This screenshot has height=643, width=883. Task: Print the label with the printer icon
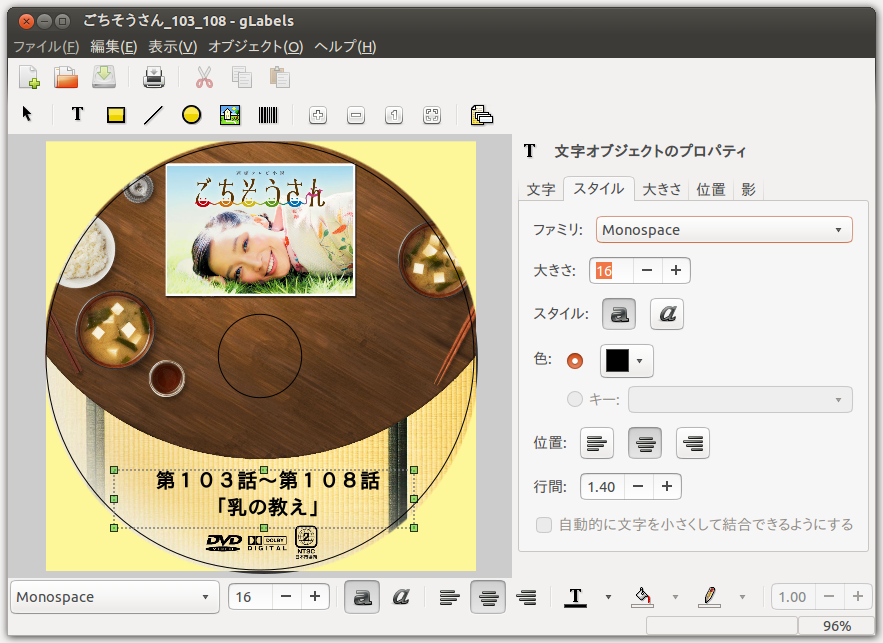154,77
